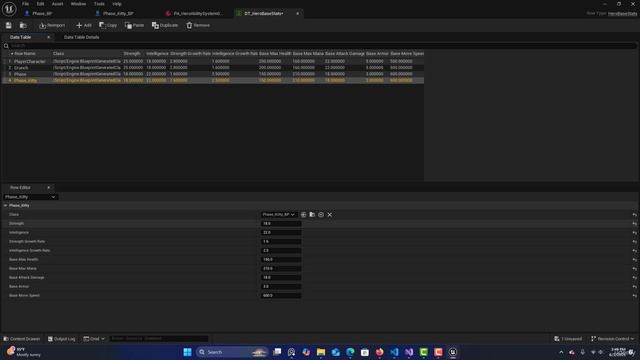Sort by the Row Name column header
Image resolution: width=640 pixels, height=360 pixels.
click(25, 53)
